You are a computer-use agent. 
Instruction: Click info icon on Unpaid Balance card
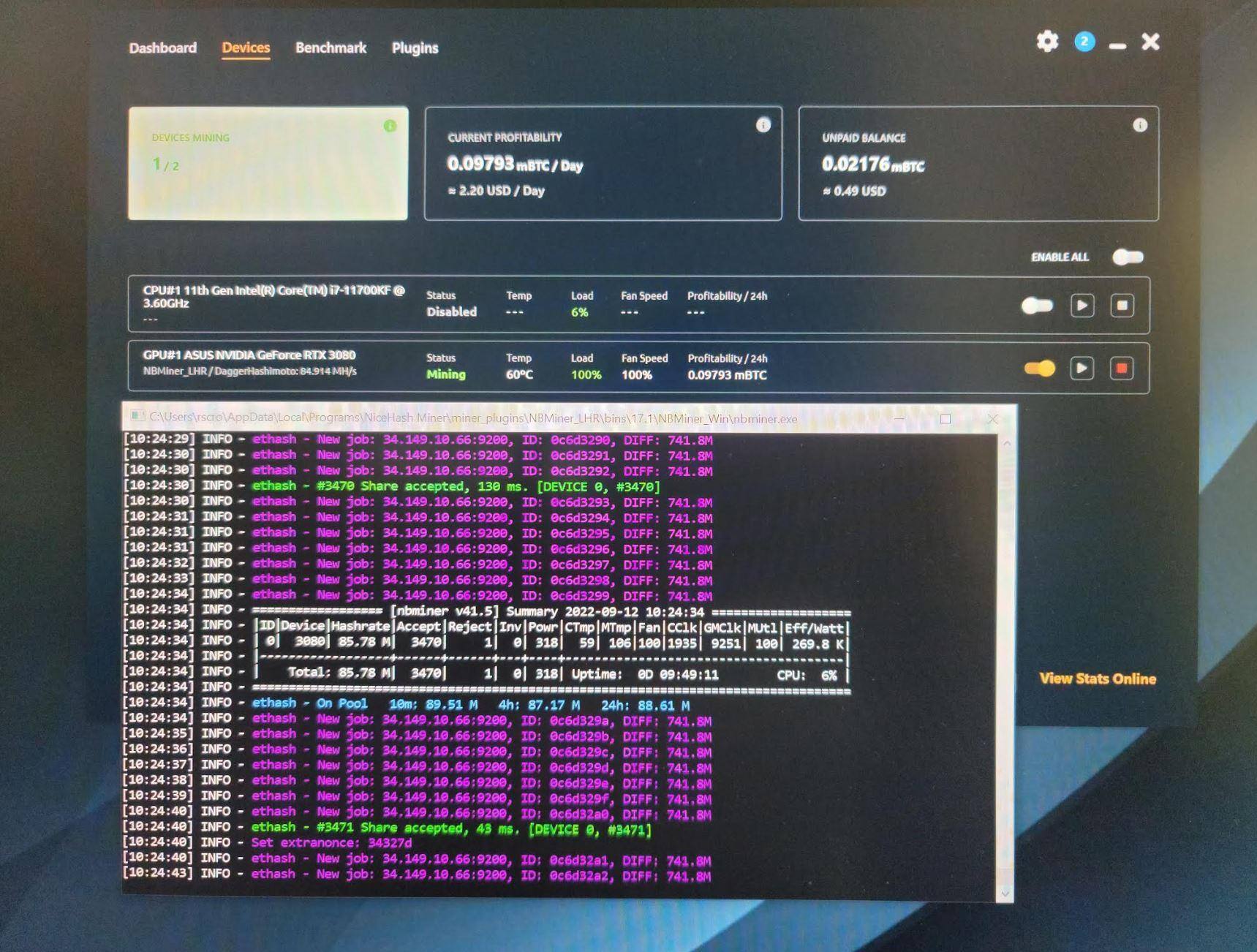click(1139, 125)
